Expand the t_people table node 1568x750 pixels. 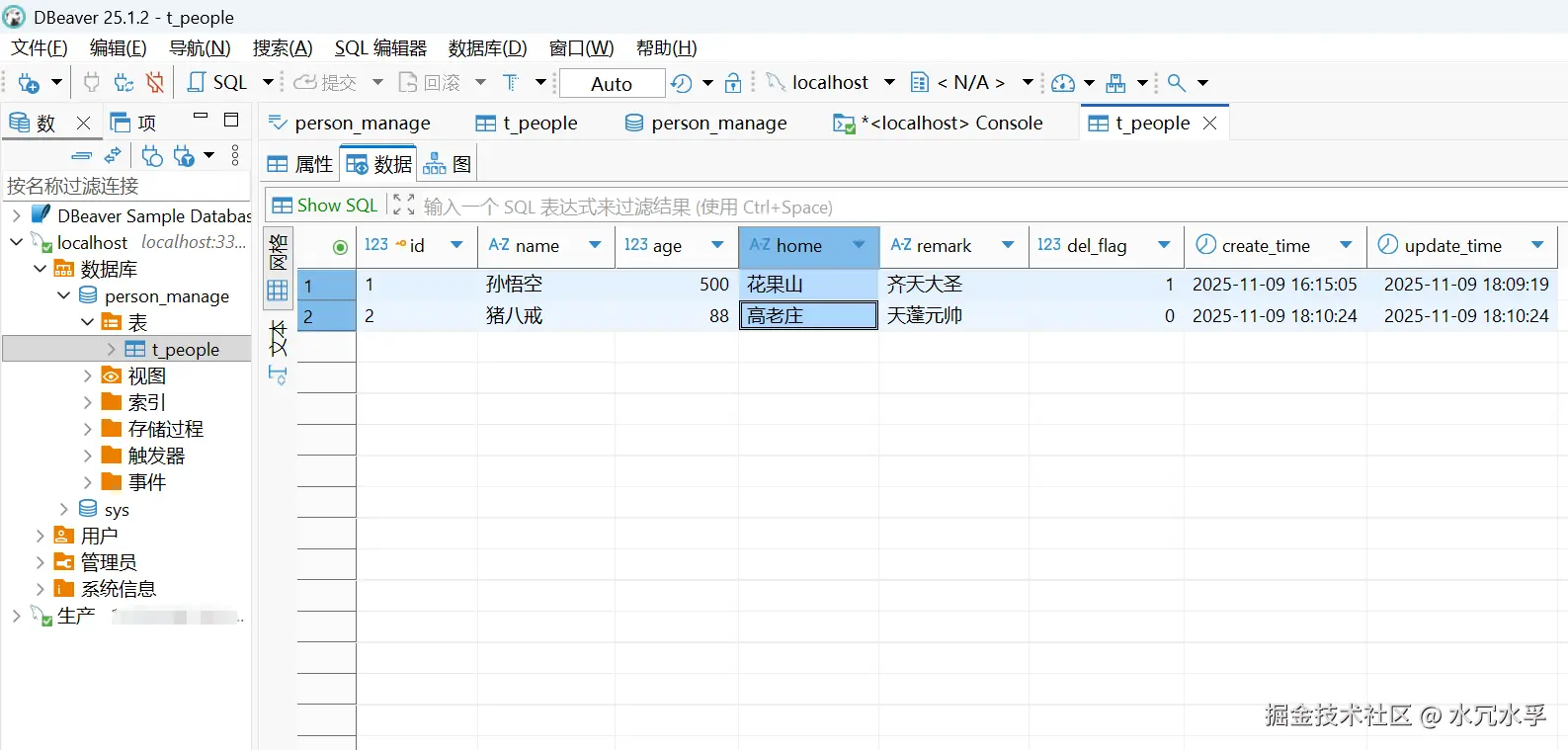[x=112, y=349]
